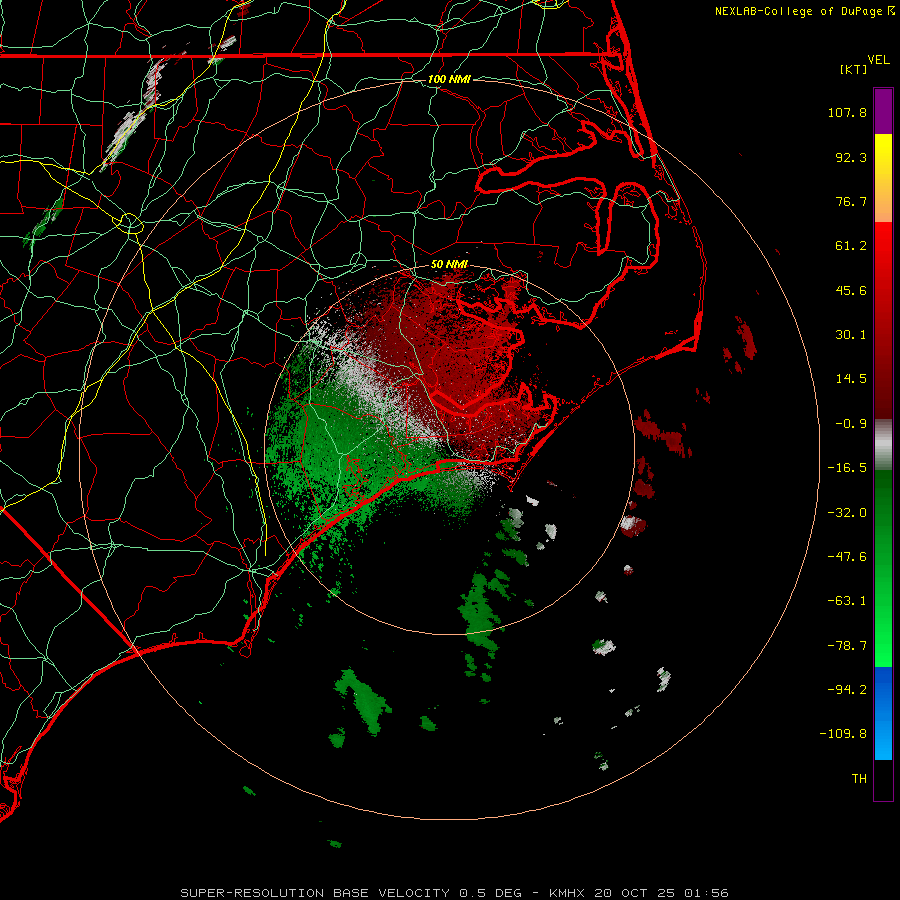Click the 14.5 legend value

(x=851, y=379)
